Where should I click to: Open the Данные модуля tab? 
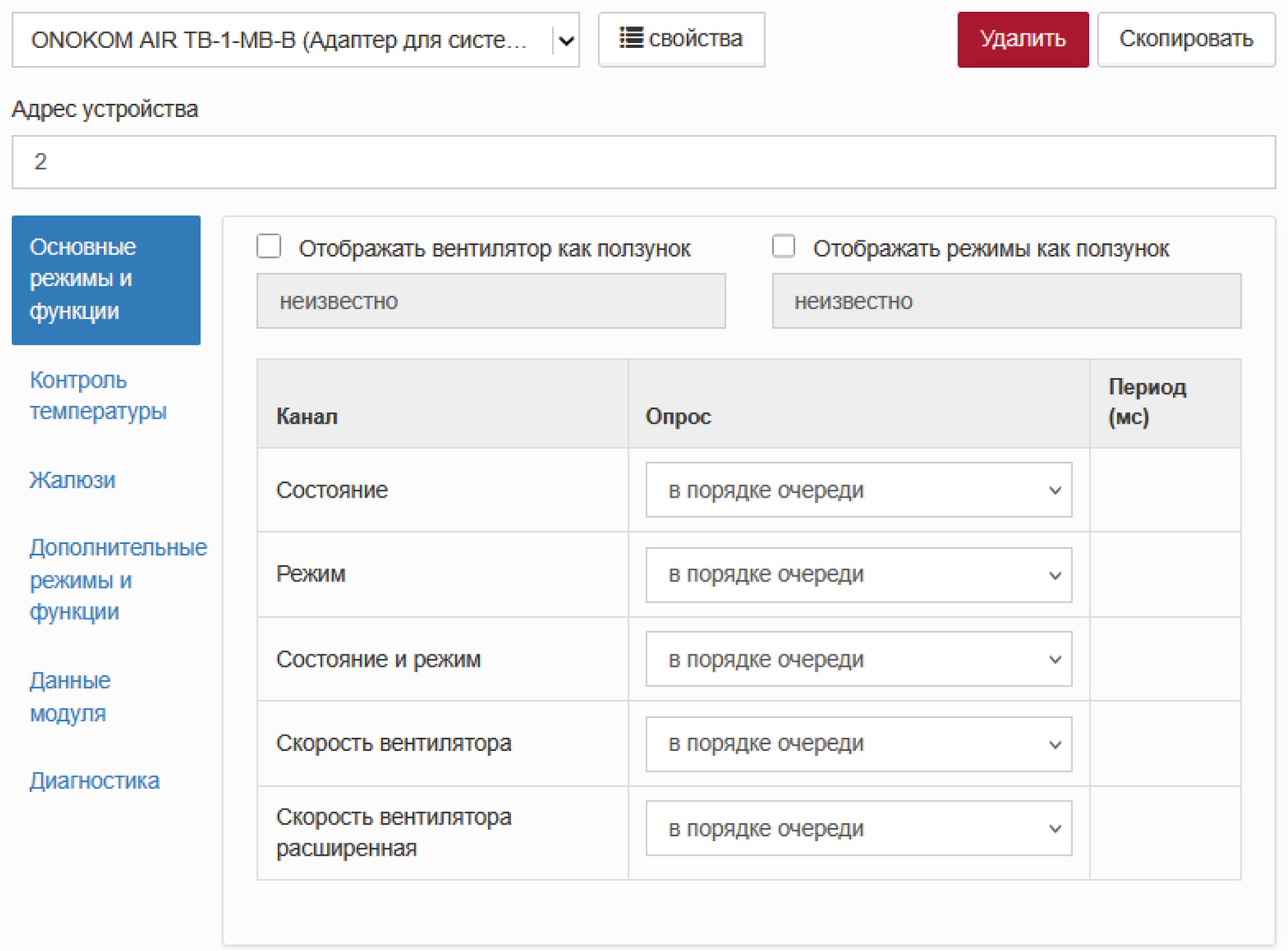click(x=70, y=697)
